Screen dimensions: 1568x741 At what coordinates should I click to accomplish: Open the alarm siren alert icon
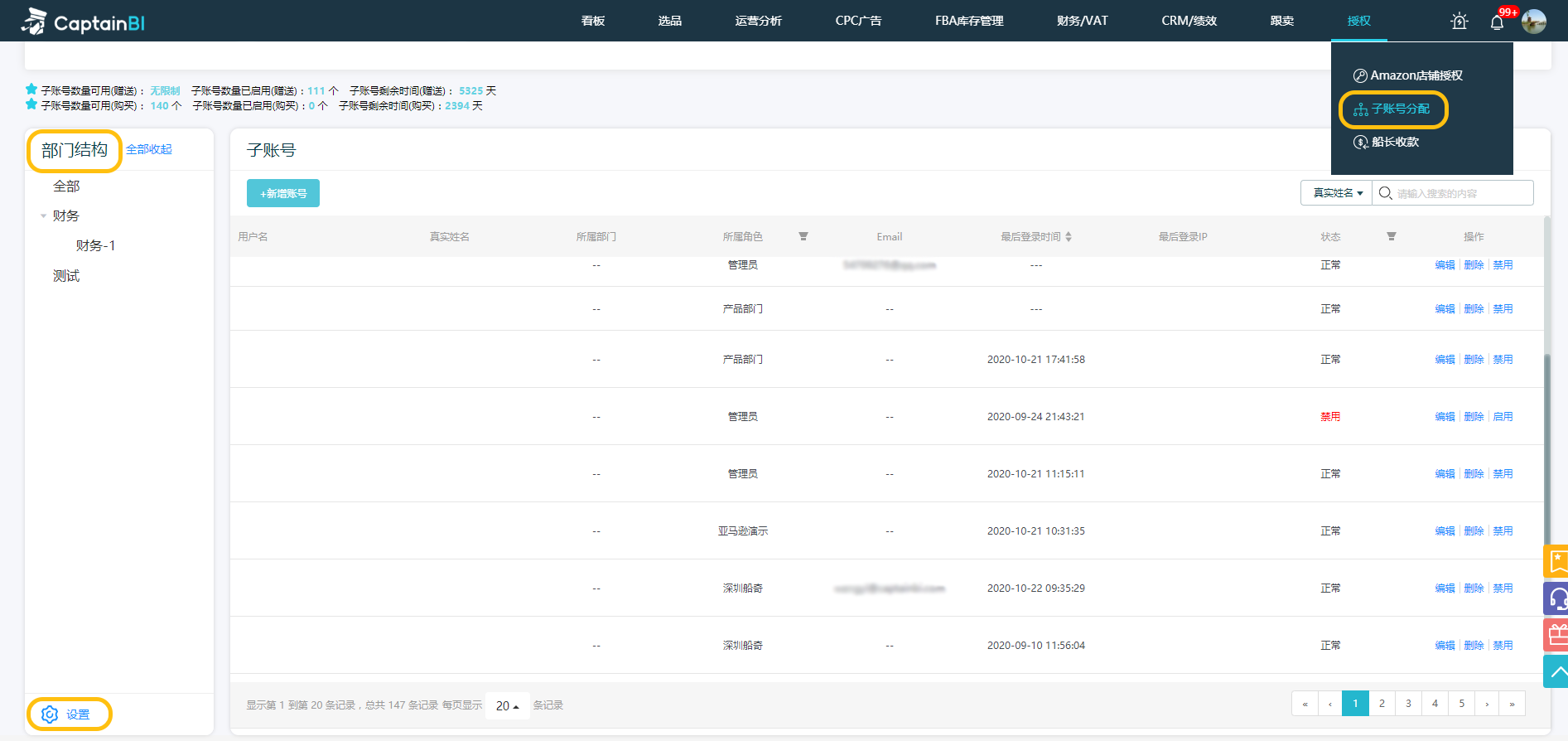[1459, 22]
